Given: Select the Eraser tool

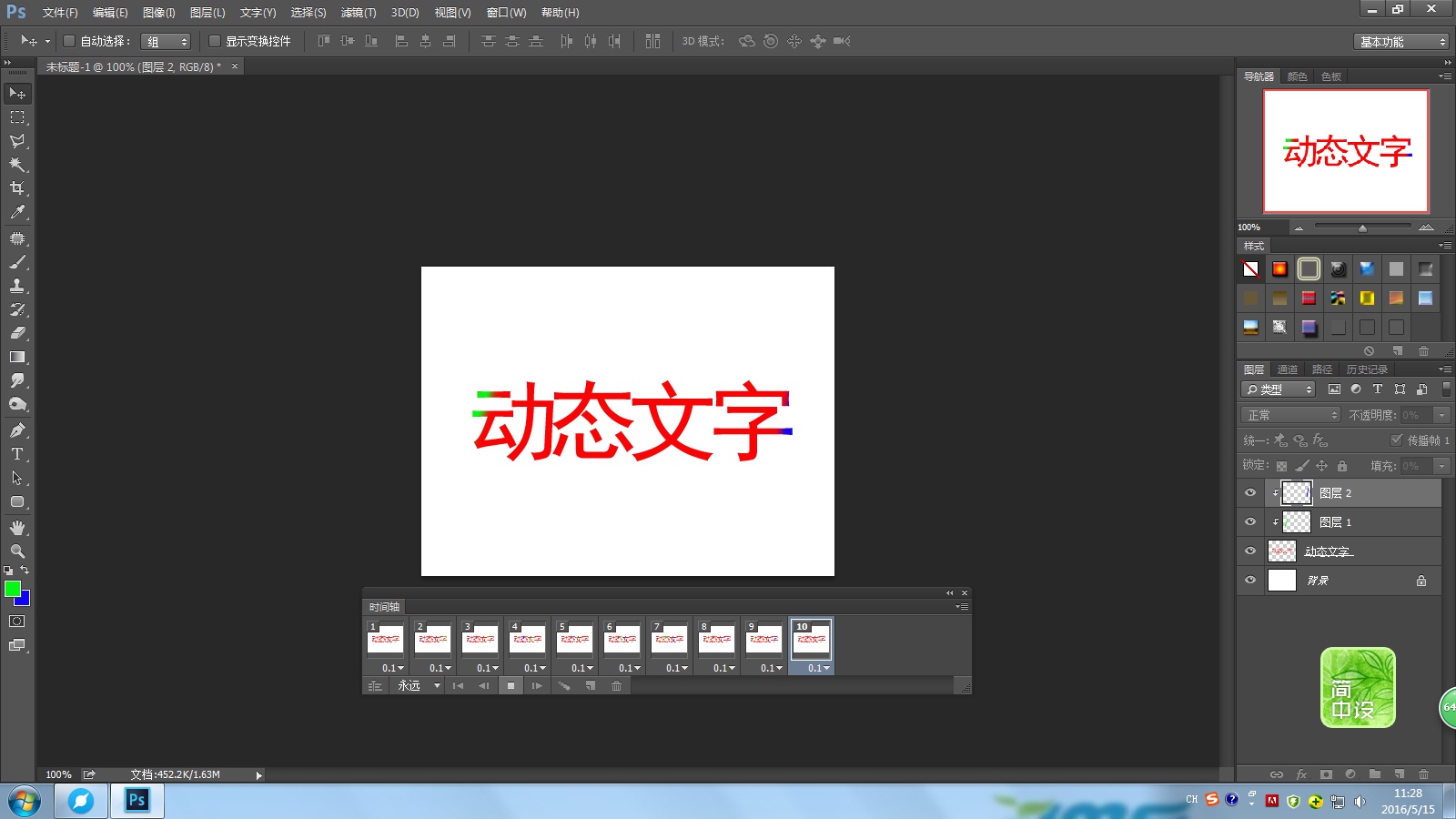Looking at the screenshot, I should [17, 333].
